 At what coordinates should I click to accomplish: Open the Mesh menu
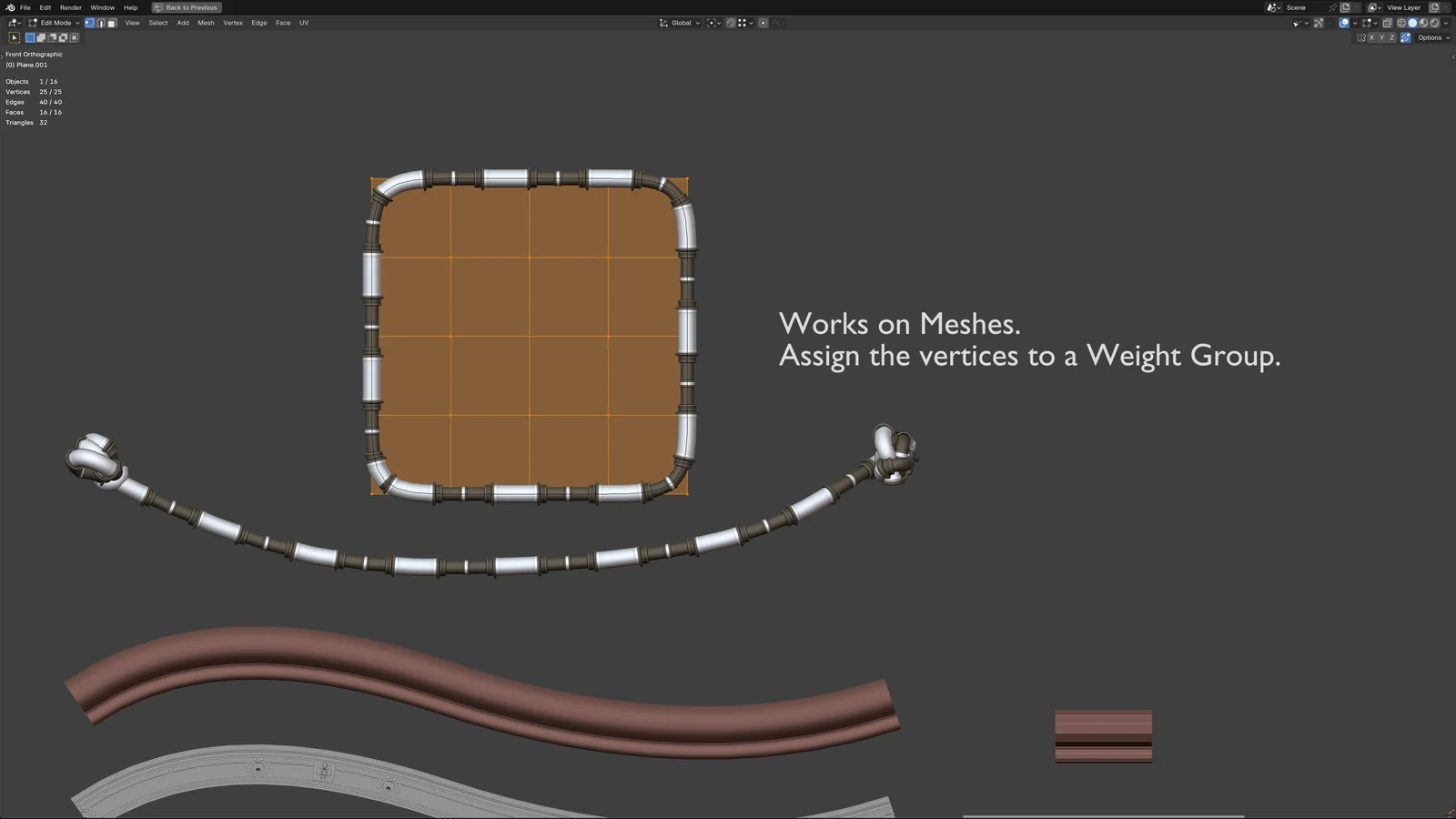tap(206, 23)
